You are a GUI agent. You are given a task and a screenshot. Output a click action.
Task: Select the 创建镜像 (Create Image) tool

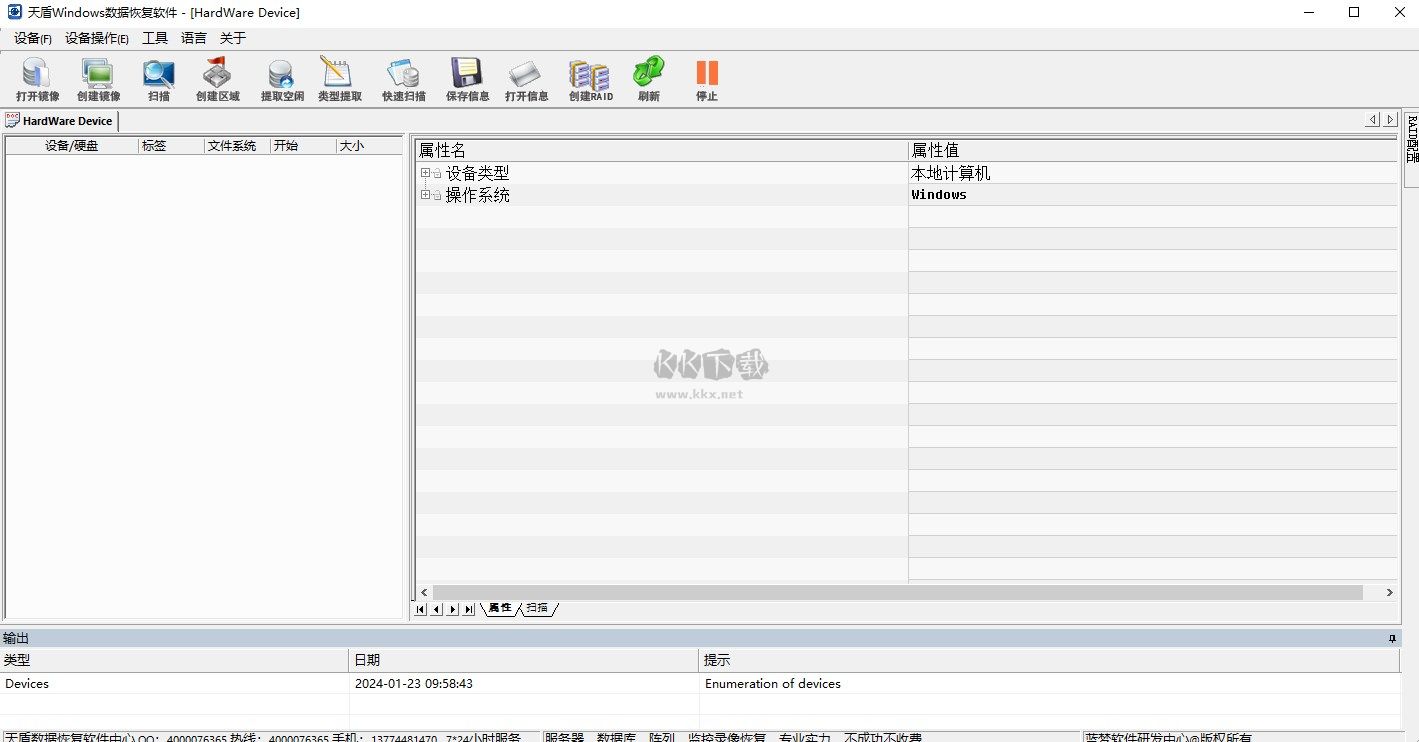(97, 79)
